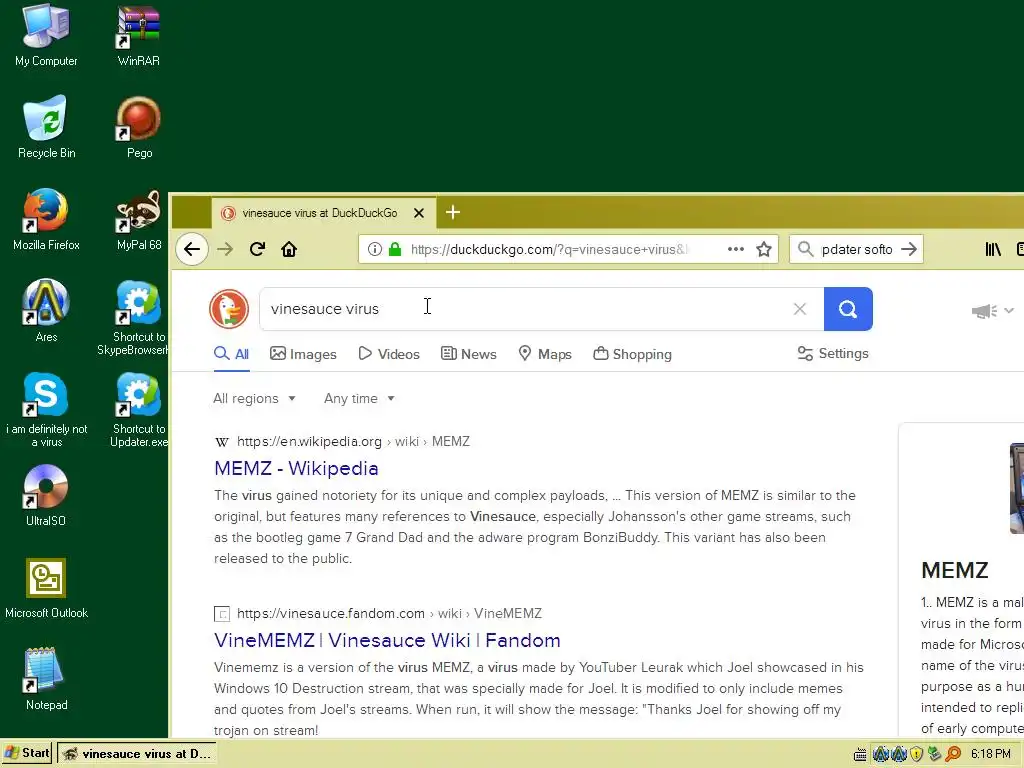
Task: Submit search with blue magnifier button
Action: point(848,309)
